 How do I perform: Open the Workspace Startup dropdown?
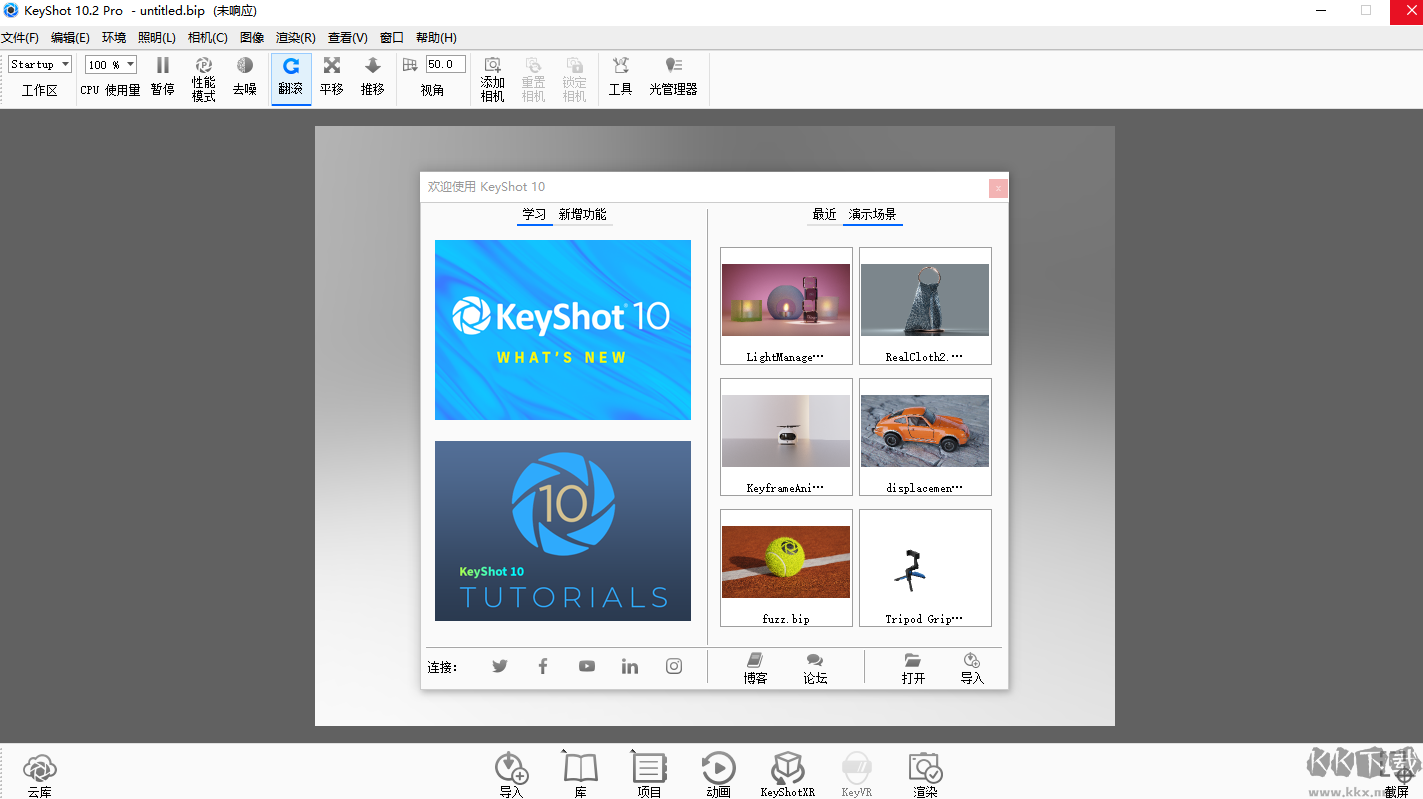(x=40, y=64)
